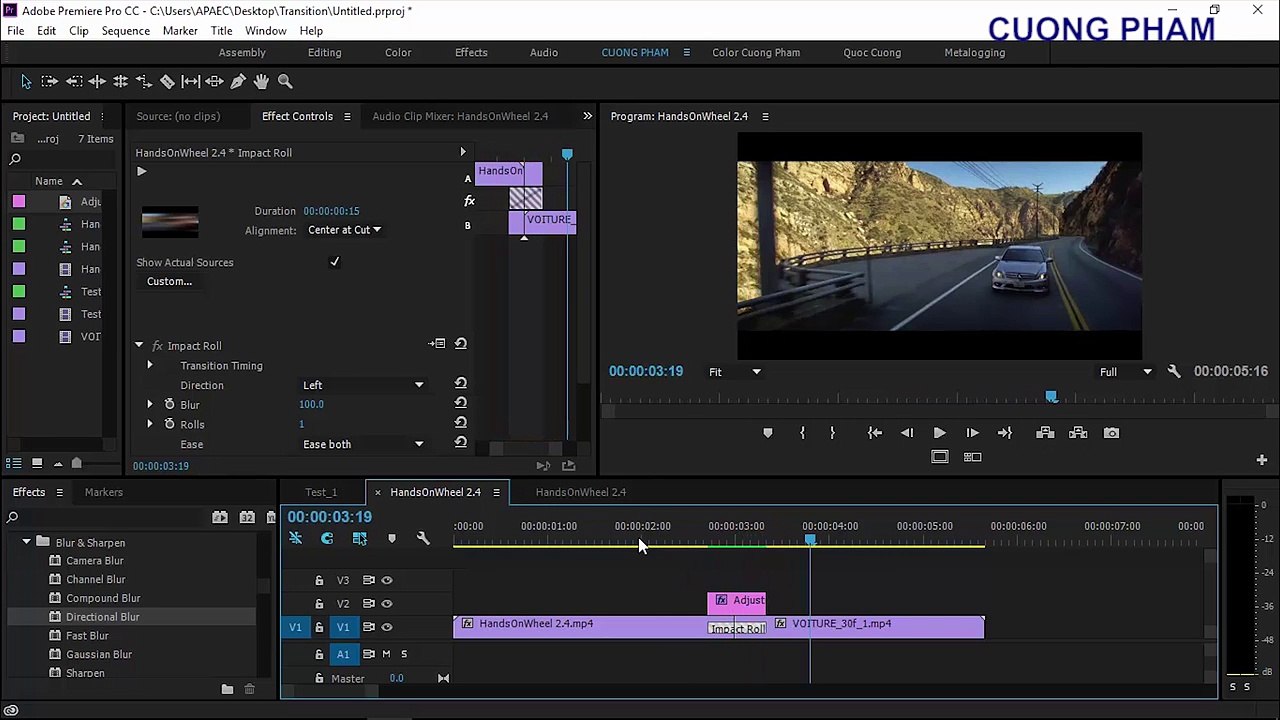Step back one frame in Program monitor
This screenshot has width=1280, height=720.
[907, 433]
